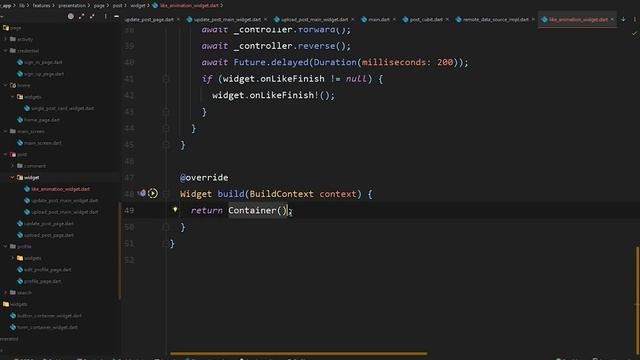Click the override marker icon on line 48

coord(142,193)
